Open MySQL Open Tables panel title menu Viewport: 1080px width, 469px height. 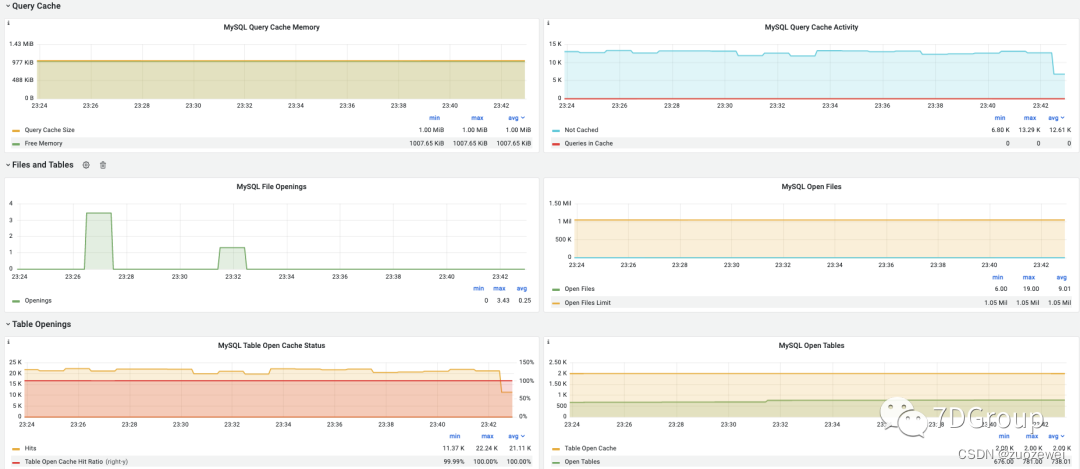[811, 346]
